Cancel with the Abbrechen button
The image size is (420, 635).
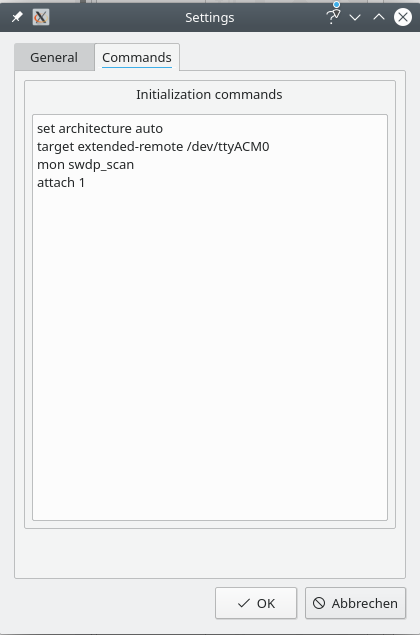355,603
